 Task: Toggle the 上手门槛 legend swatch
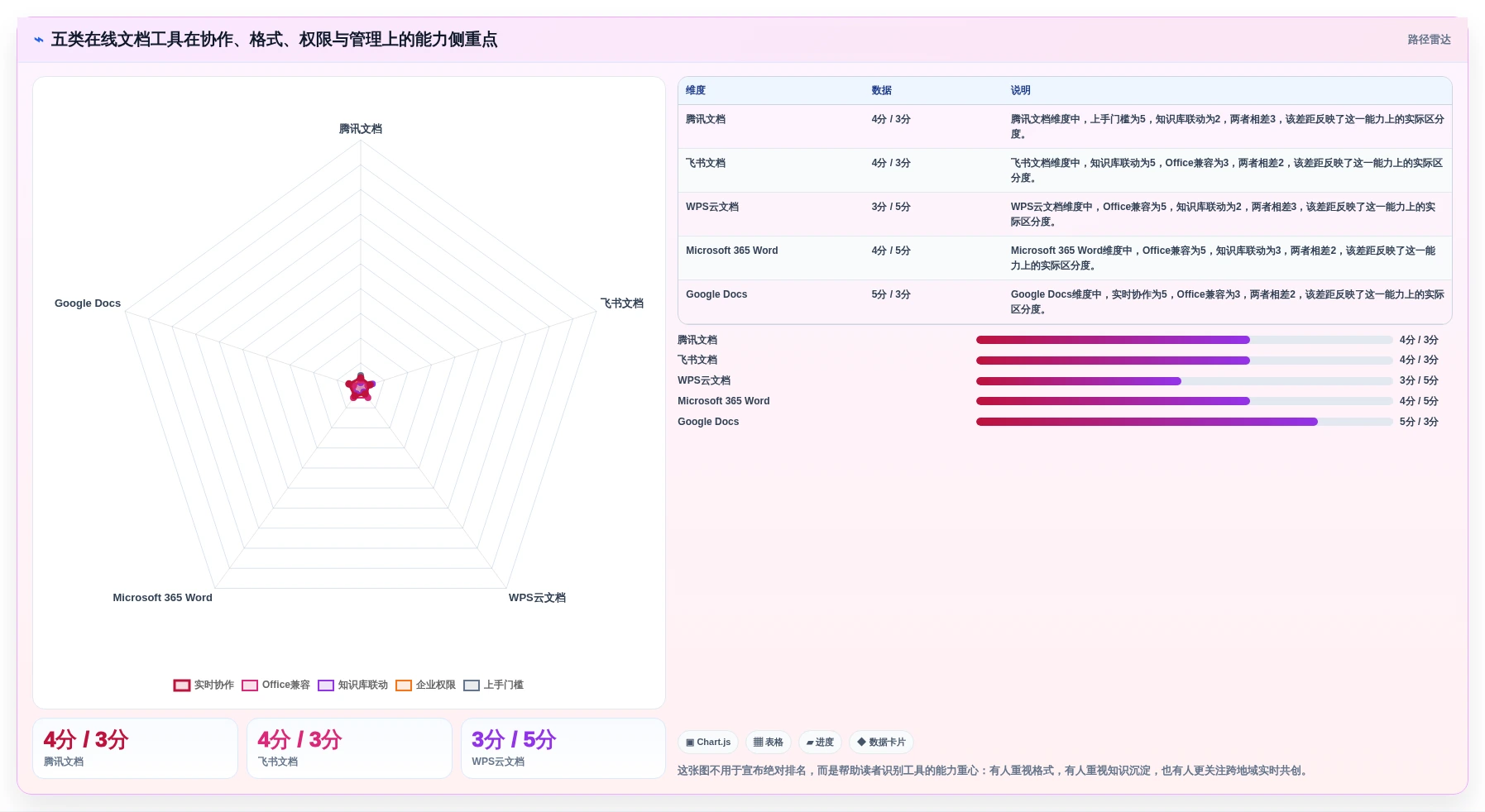pyautogui.click(x=472, y=685)
